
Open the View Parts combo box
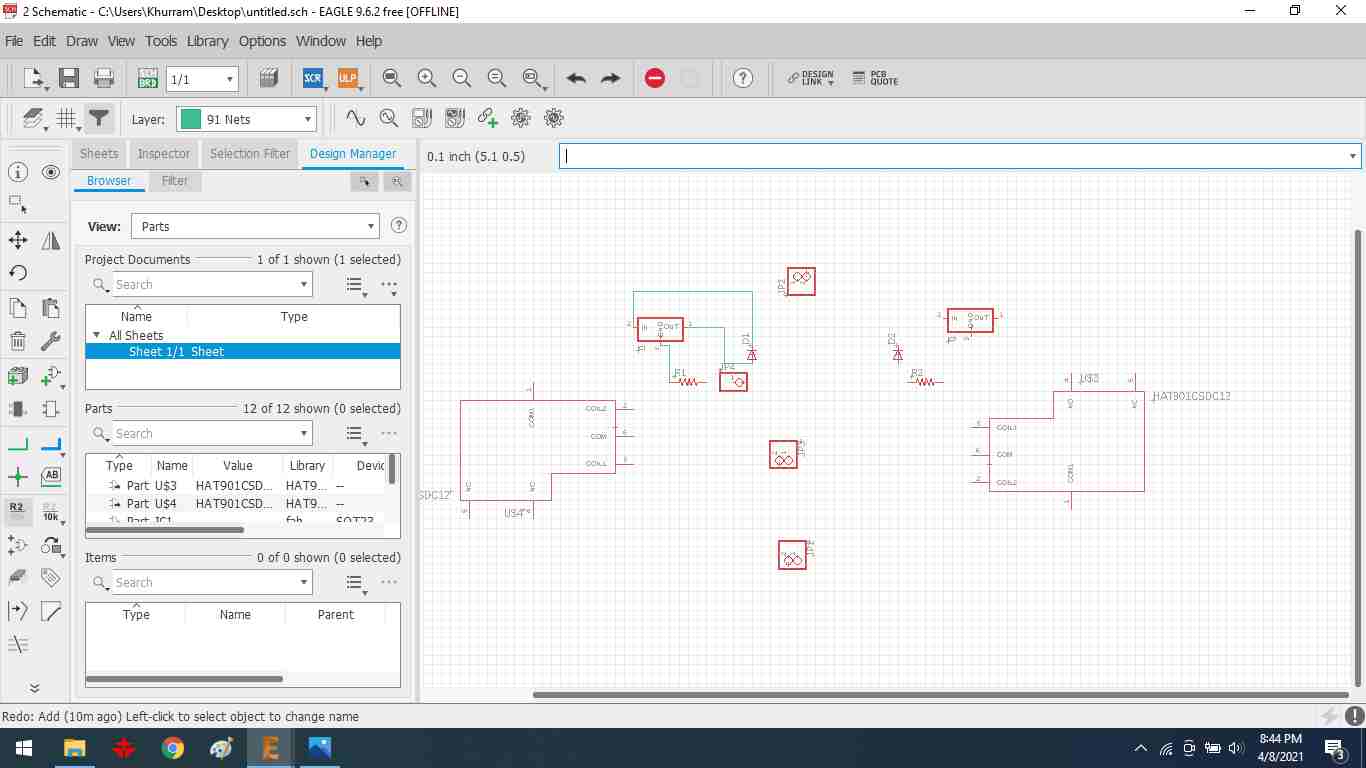tap(255, 226)
